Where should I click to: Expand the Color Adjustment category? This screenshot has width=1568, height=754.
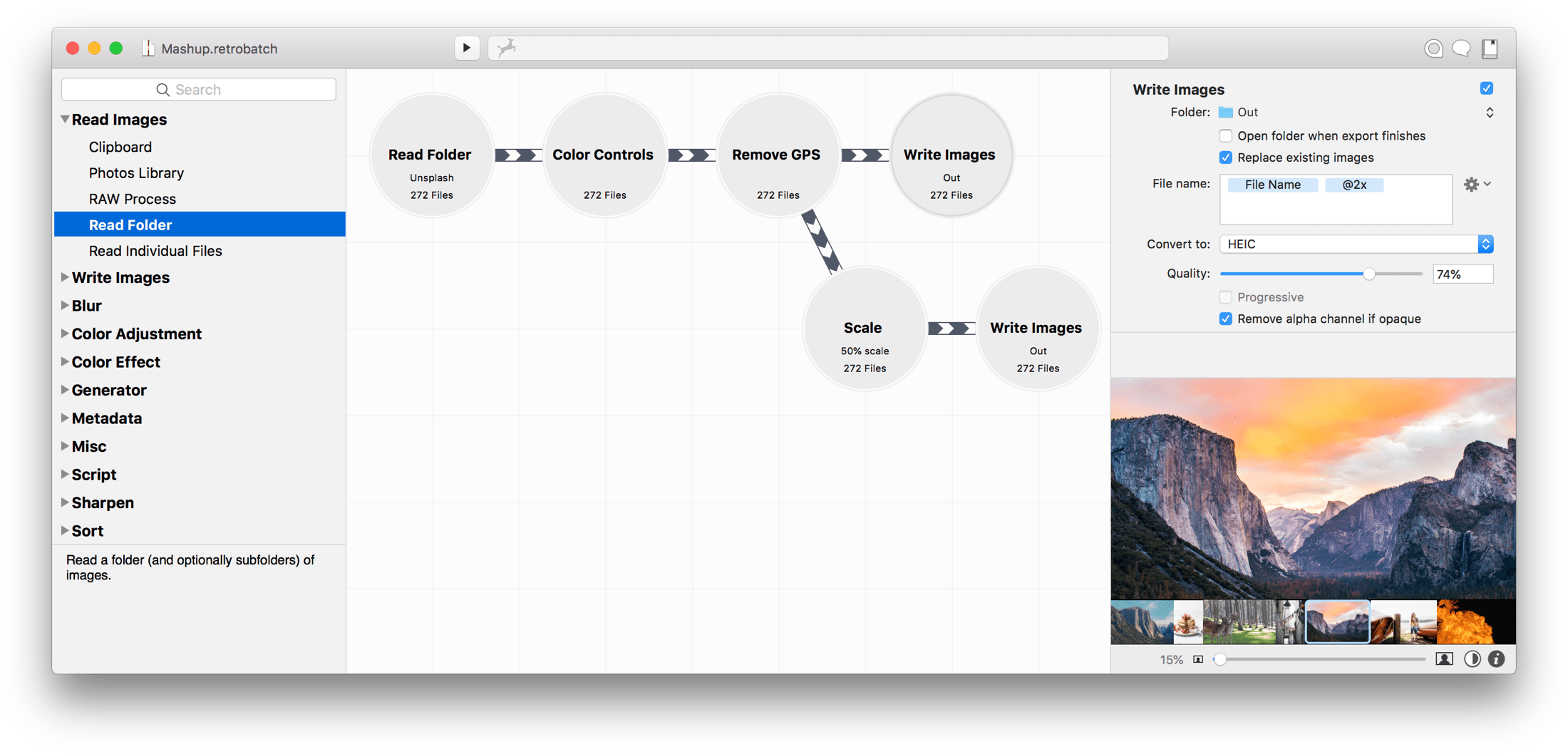(65, 334)
